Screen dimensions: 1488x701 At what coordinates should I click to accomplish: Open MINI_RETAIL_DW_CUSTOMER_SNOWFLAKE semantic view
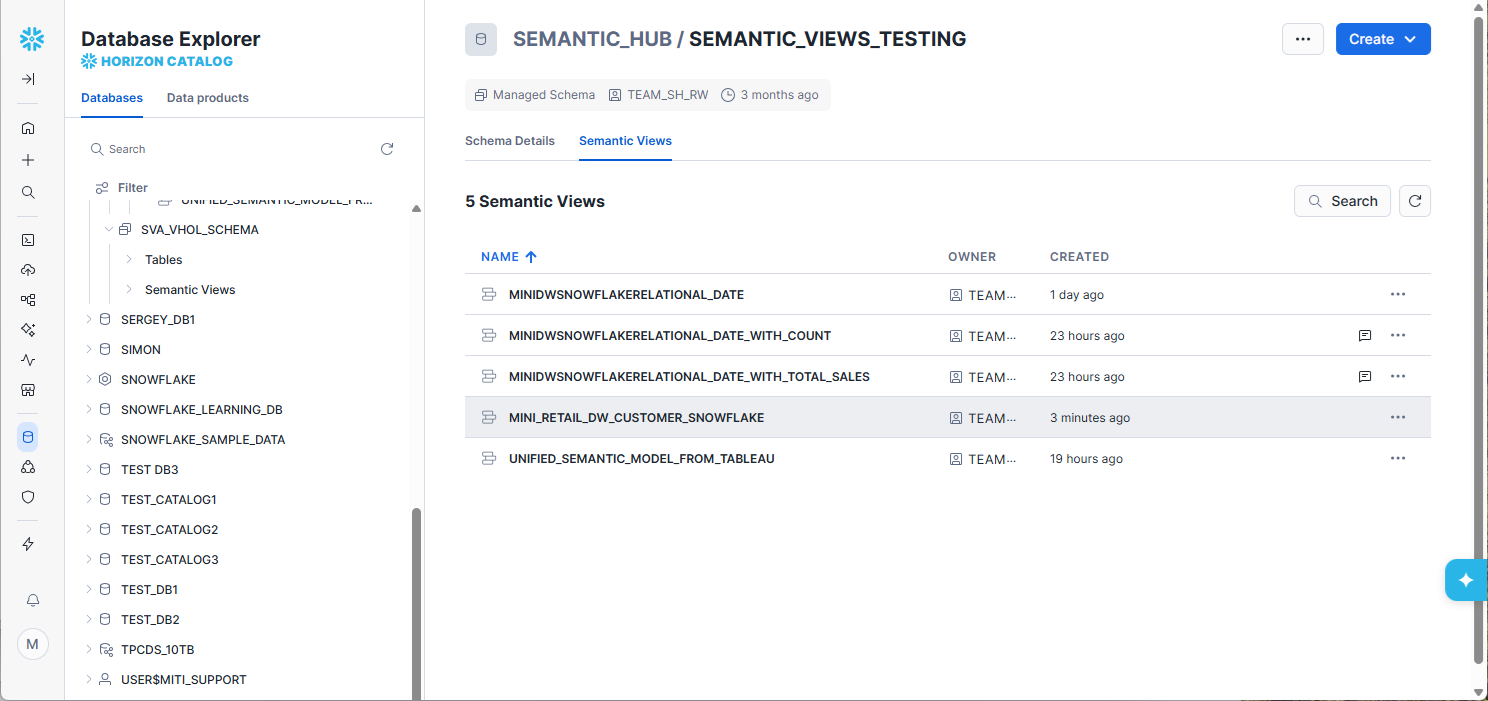click(636, 418)
